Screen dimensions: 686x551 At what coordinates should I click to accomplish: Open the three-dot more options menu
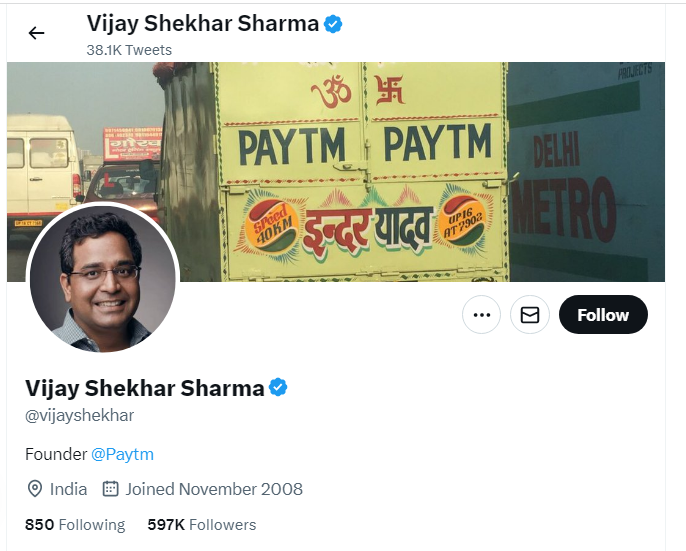(481, 315)
